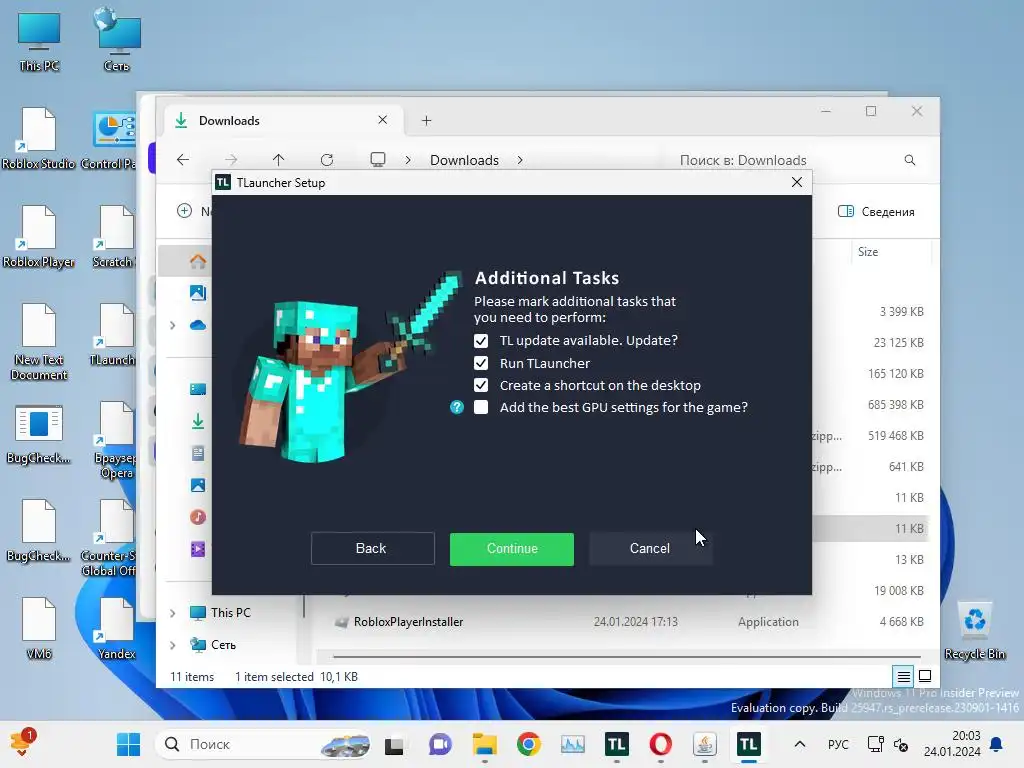The image size is (1024, 768).
Task: Expand the OneDrive tree chevron
Action: (x=172, y=325)
